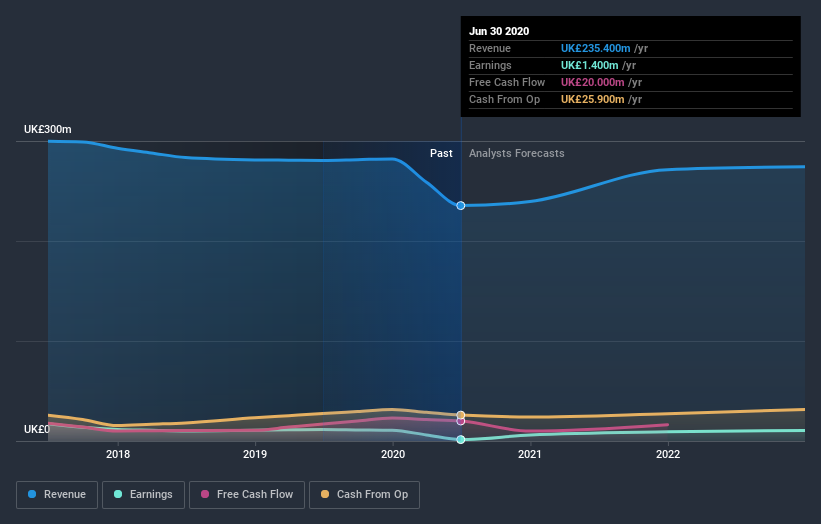The height and width of the screenshot is (524, 821).
Task: Click the Cash From Op tooltip row label
Action: tap(504, 99)
